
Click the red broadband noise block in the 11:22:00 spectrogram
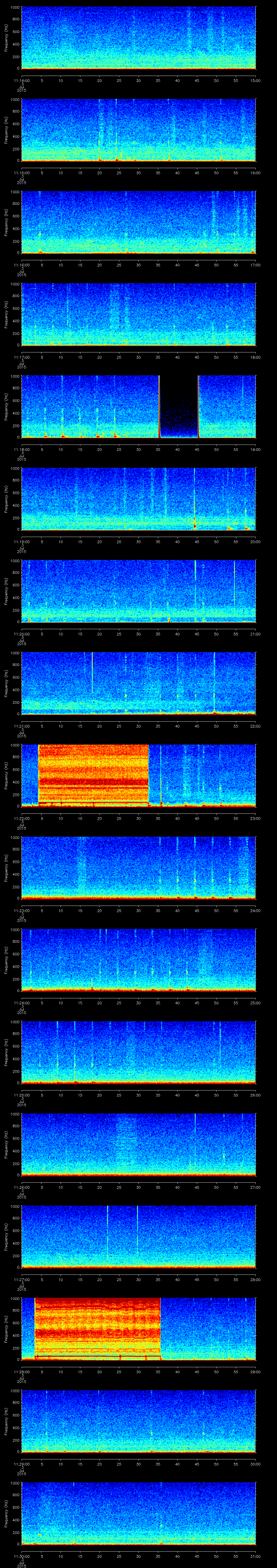pyautogui.click(x=94, y=775)
